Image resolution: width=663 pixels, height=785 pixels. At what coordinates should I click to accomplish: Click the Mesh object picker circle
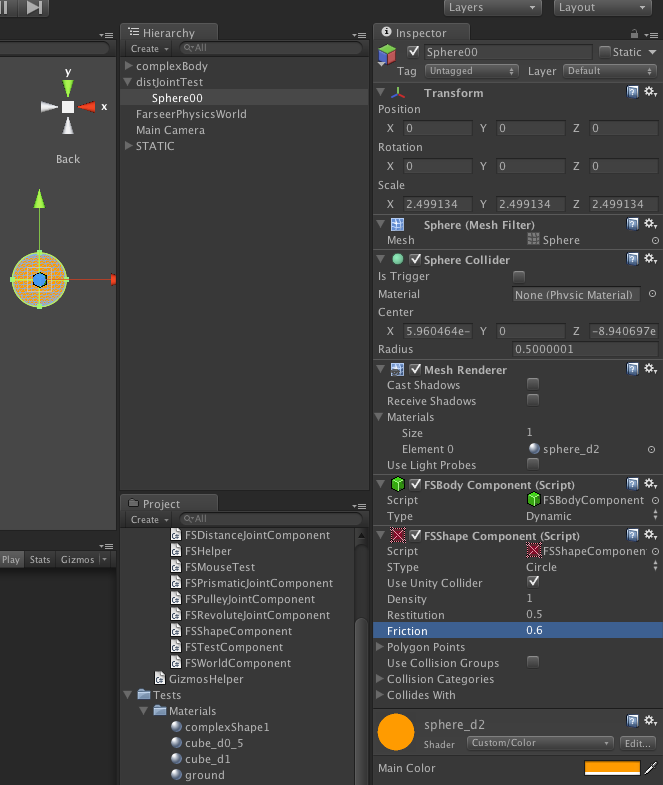tap(655, 241)
